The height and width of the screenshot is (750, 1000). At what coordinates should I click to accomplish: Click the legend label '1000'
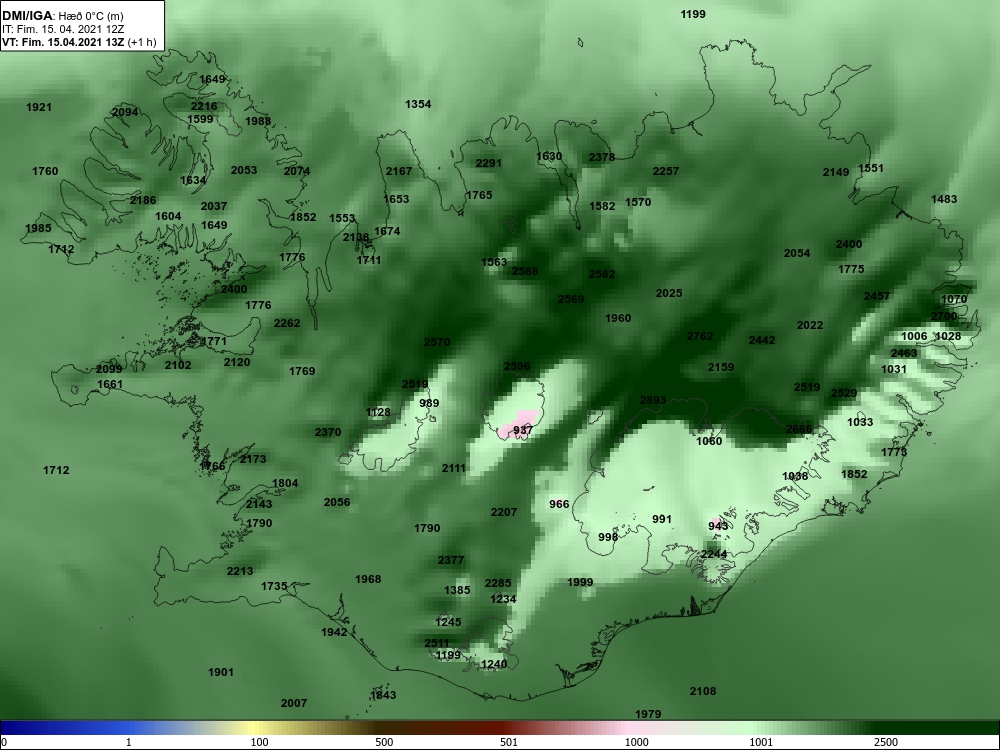[636, 742]
